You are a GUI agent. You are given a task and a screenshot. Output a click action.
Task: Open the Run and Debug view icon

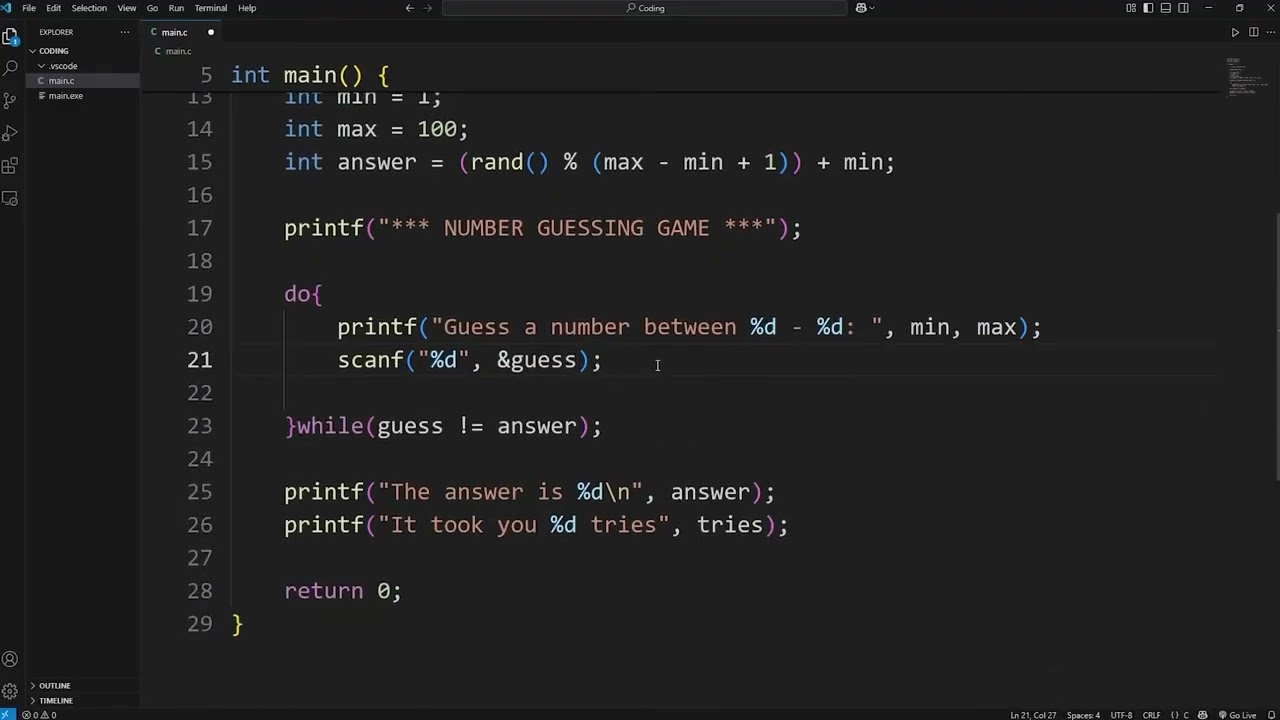point(10,133)
